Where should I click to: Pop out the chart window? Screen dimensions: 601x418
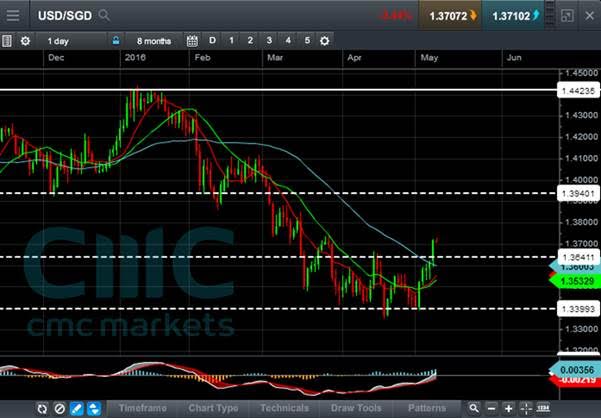567,16
